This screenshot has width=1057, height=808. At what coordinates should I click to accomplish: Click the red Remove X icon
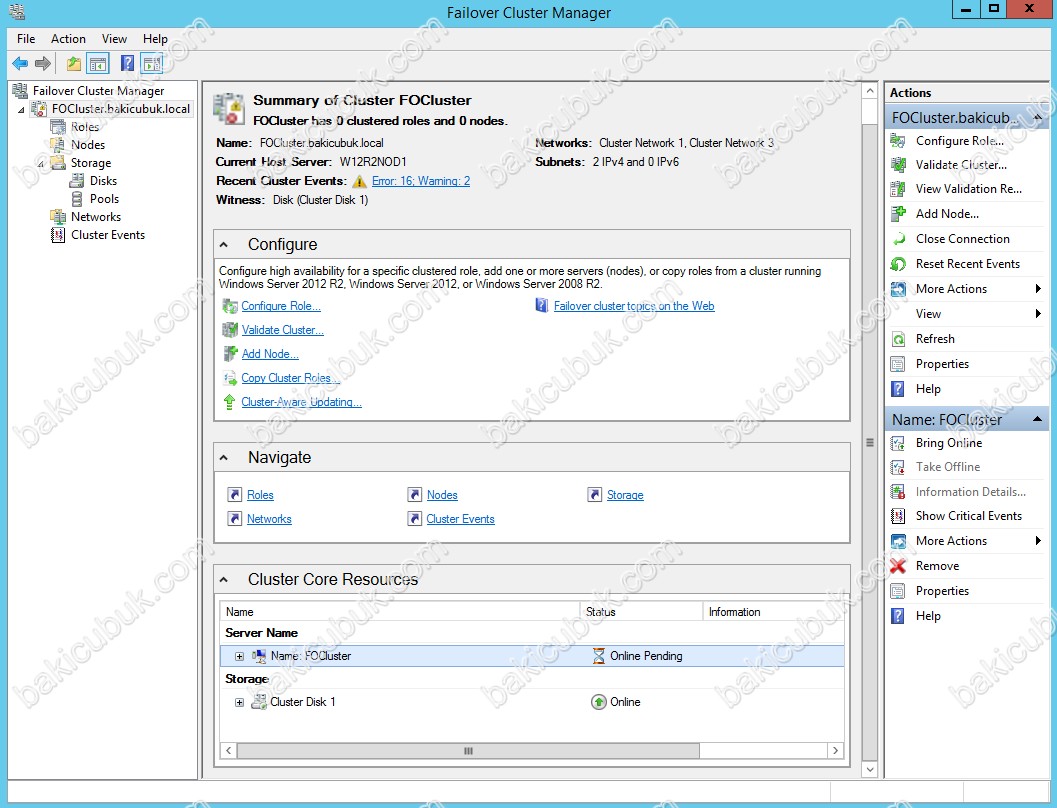898,566
